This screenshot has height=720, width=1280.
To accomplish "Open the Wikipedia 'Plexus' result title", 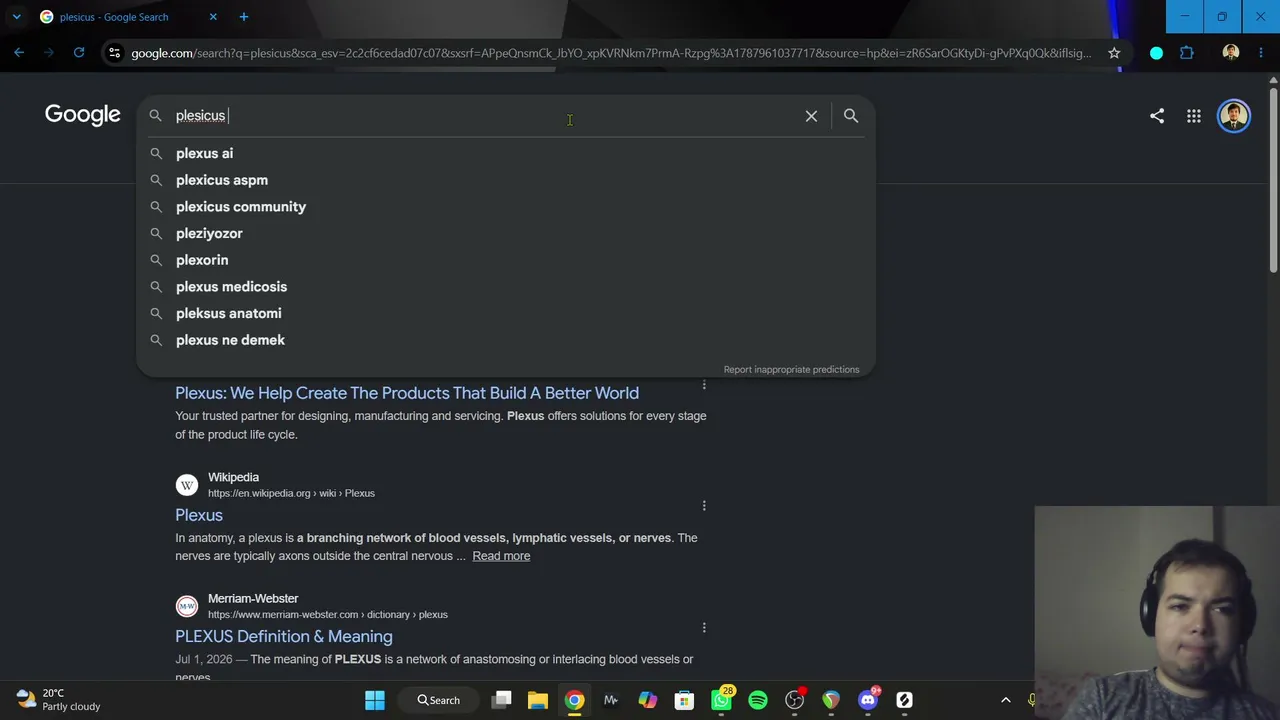I will (x=199, y=515).
